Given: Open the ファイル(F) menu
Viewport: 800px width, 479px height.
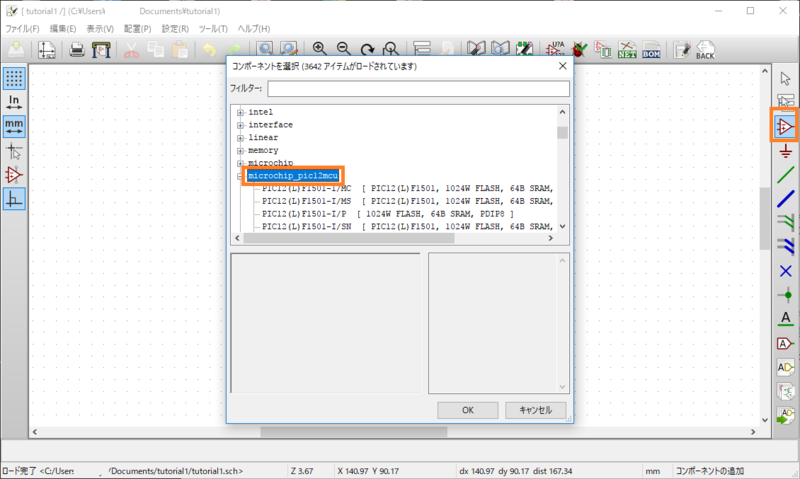Looking at the screenshot, I should click(22, 29).
